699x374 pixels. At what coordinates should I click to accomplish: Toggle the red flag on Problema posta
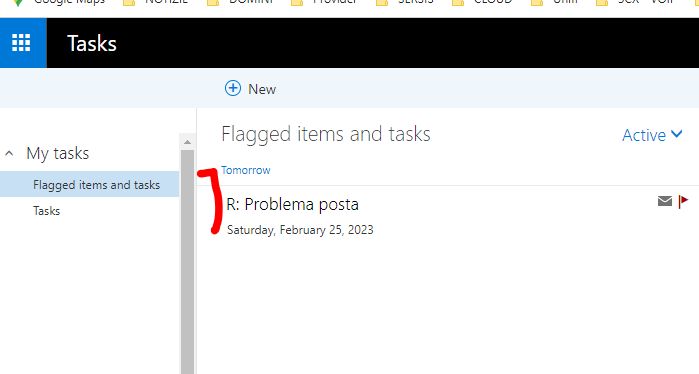click(683, 201)
